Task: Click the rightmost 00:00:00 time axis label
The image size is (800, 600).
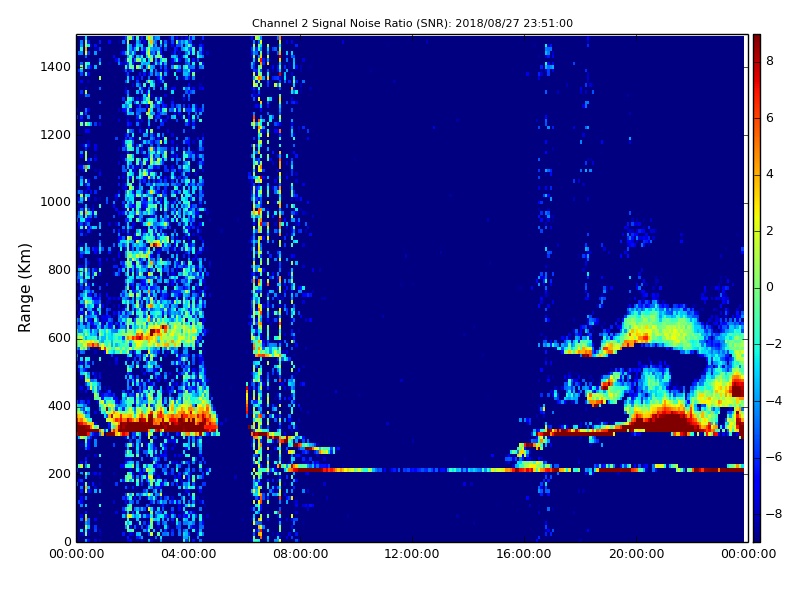Action: (748, 554)
